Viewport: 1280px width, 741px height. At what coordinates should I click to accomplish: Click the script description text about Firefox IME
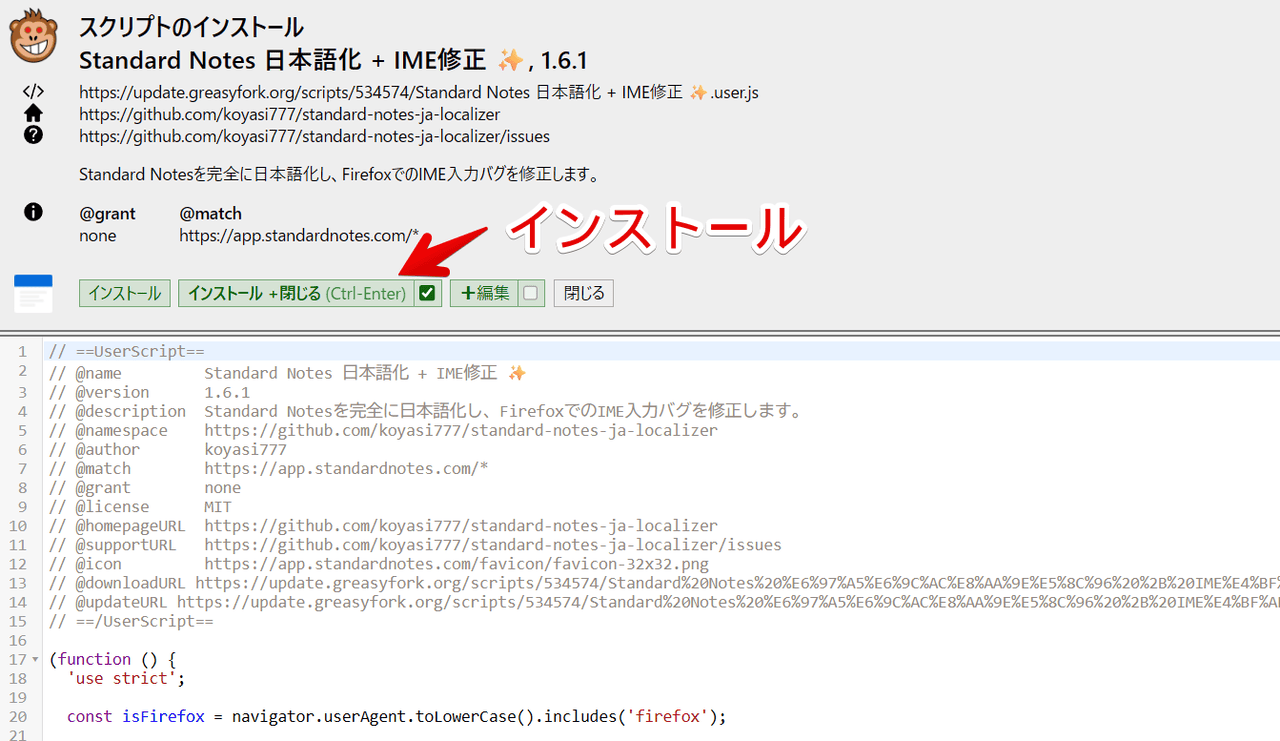pyautogui.click(x=339, y=175)
